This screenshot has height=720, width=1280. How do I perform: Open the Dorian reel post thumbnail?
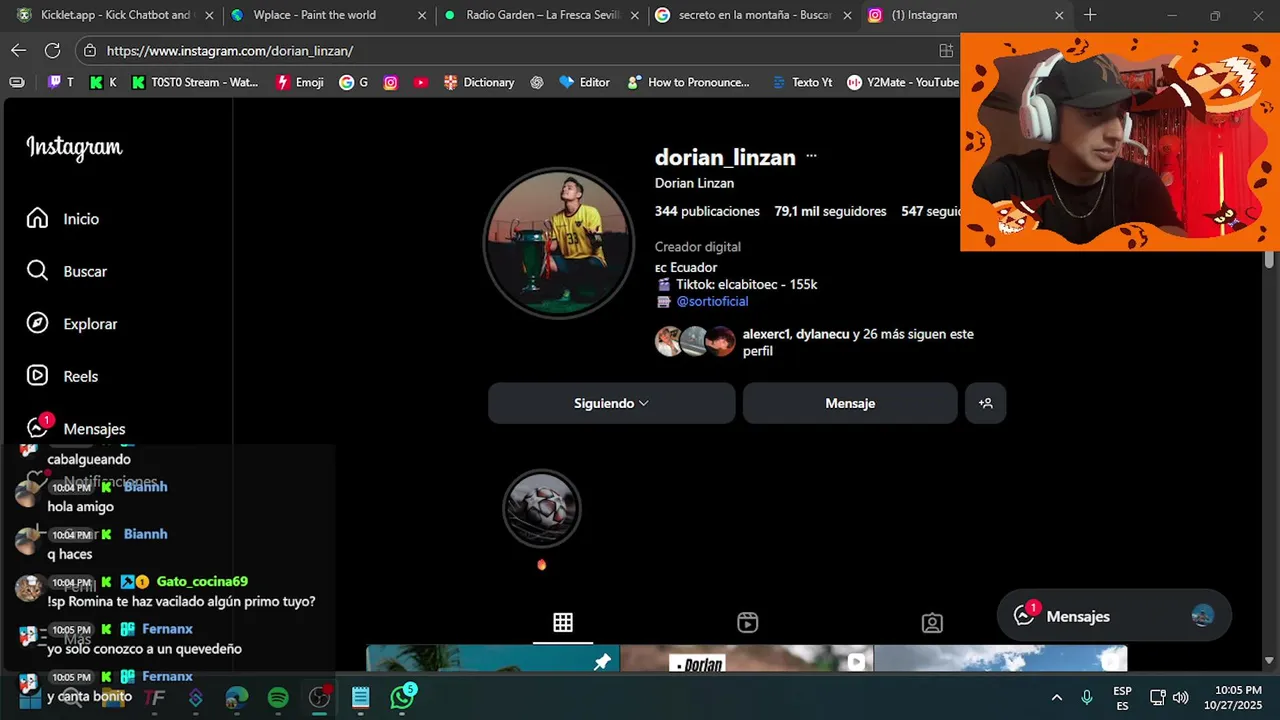point(746,658)
